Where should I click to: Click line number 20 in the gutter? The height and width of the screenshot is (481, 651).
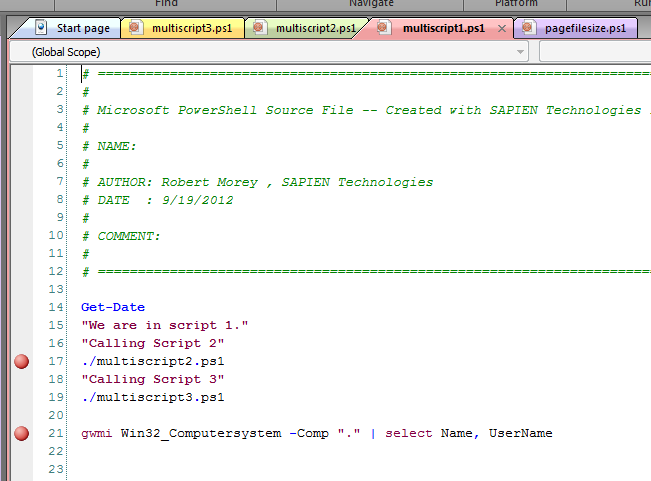click(x=56, y=415)
